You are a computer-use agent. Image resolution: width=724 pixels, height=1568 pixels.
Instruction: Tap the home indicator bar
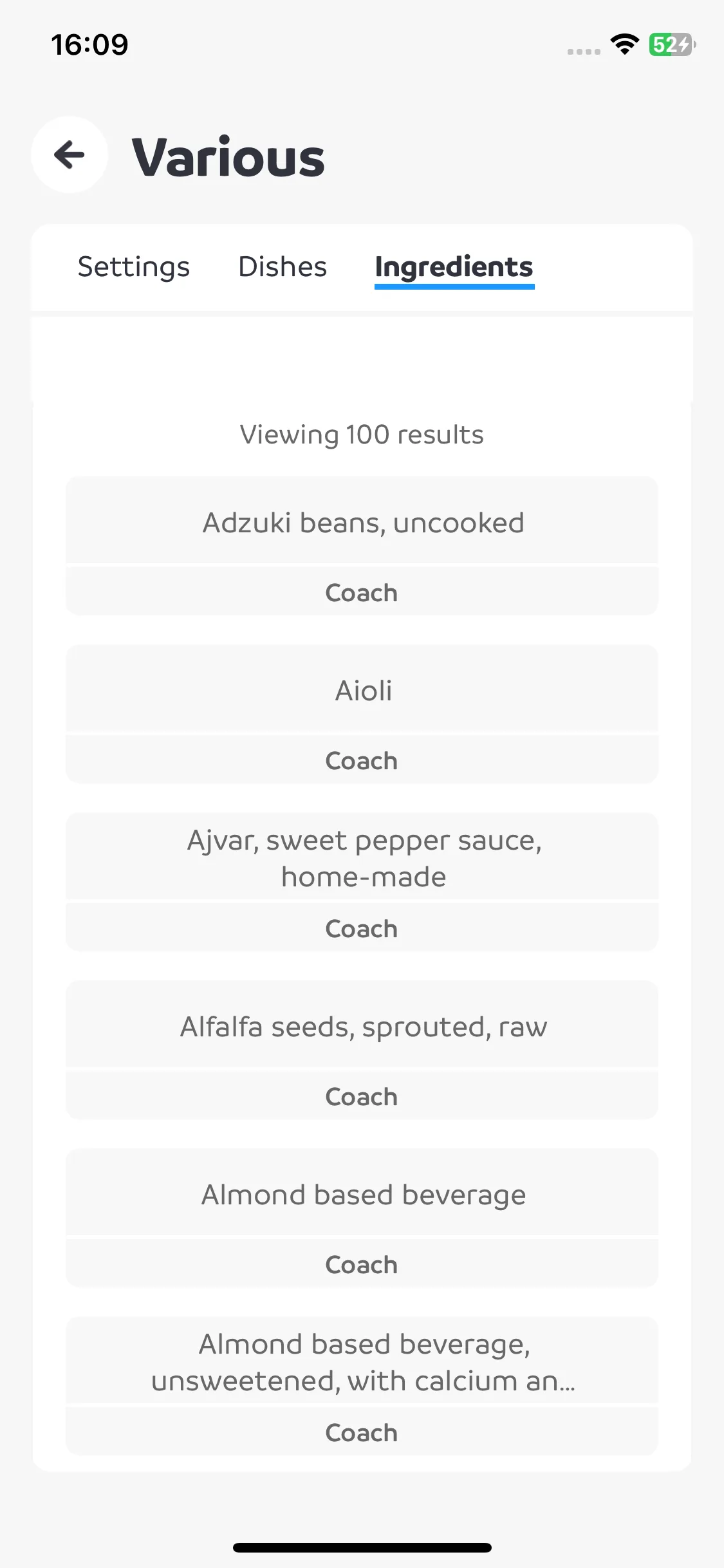point(362,1547)
